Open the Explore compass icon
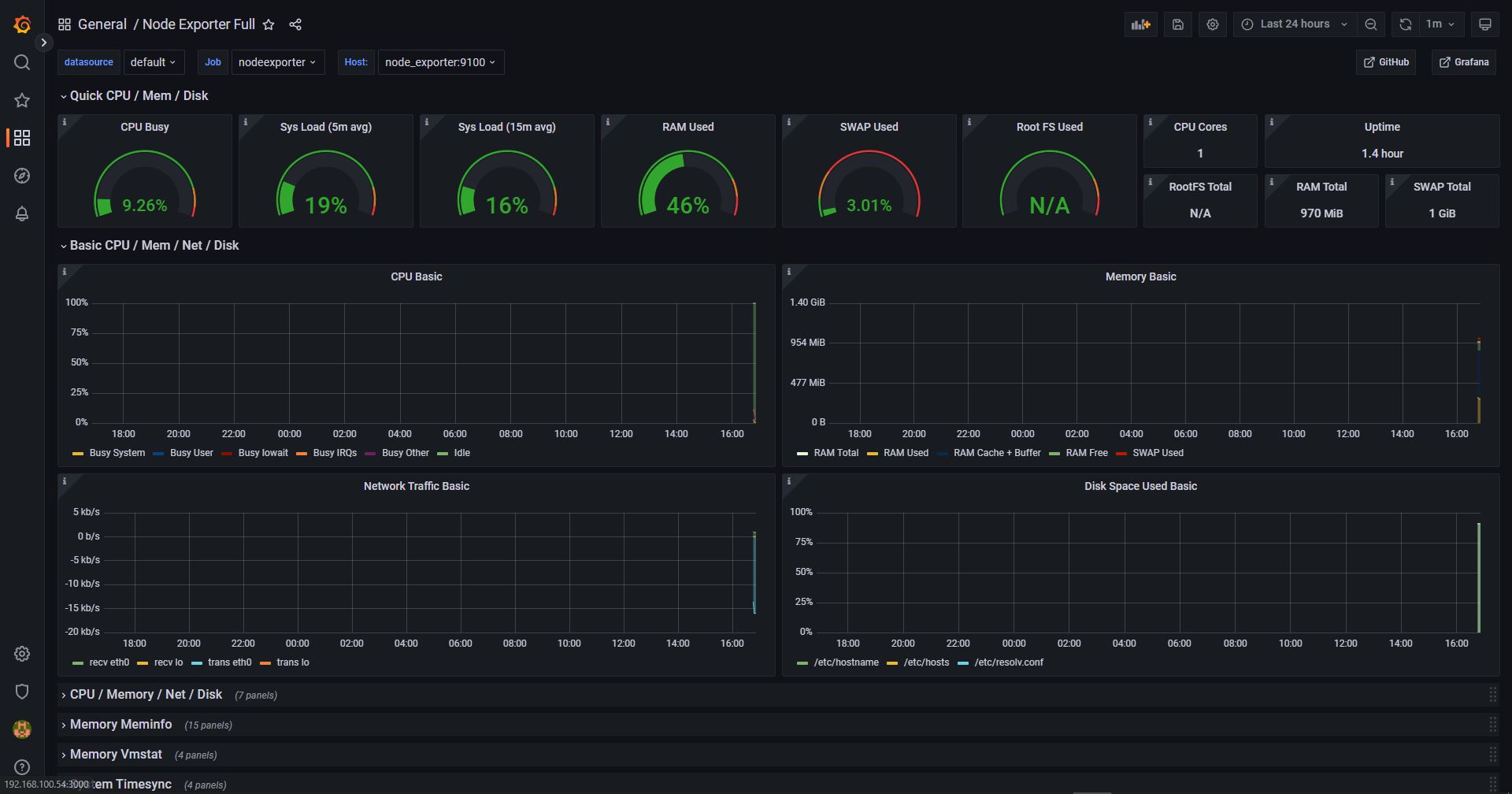This screenshot has width=1512, height=794. [x=22, y=176]
